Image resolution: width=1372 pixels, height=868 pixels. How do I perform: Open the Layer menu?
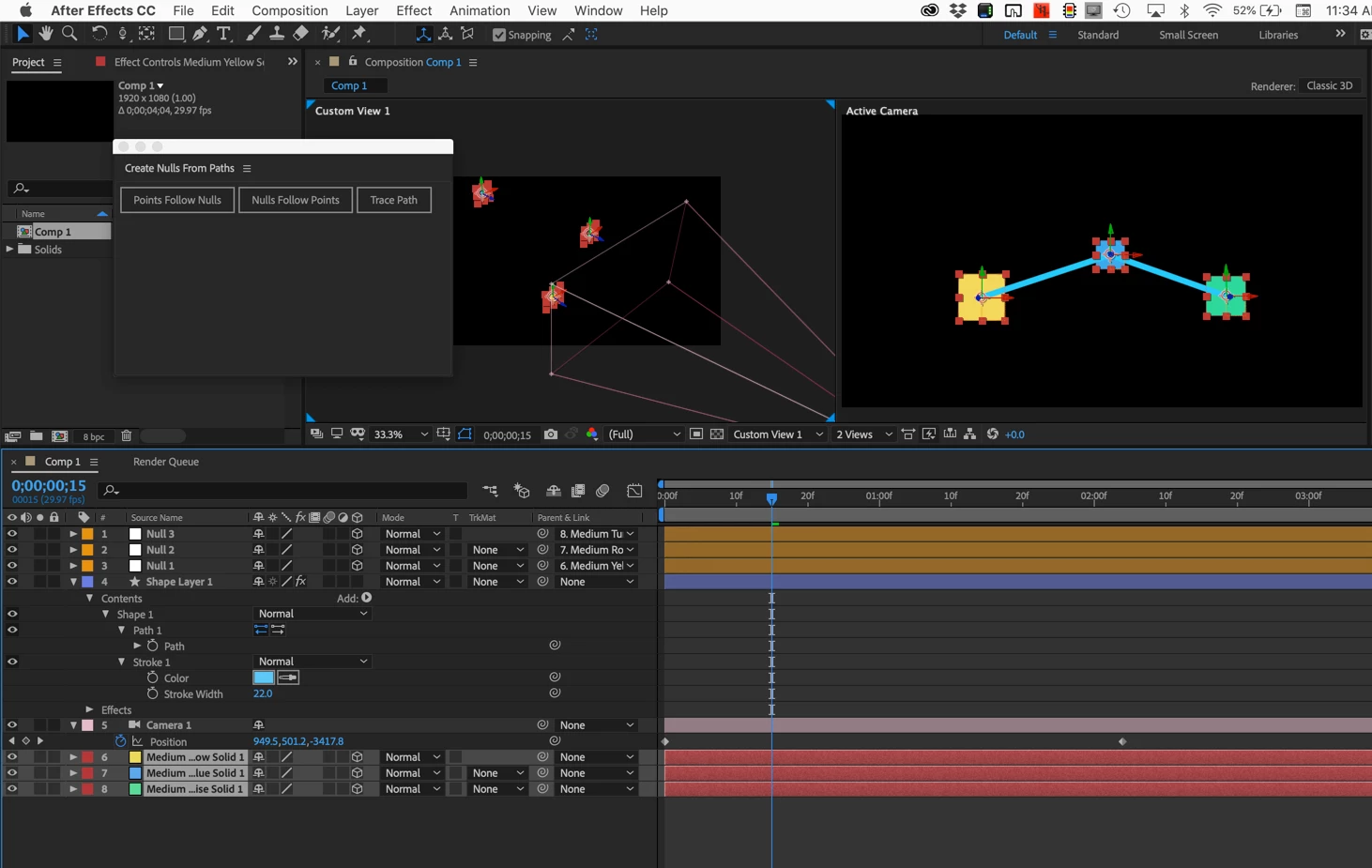pyautogui.click(x=361, y=10)
